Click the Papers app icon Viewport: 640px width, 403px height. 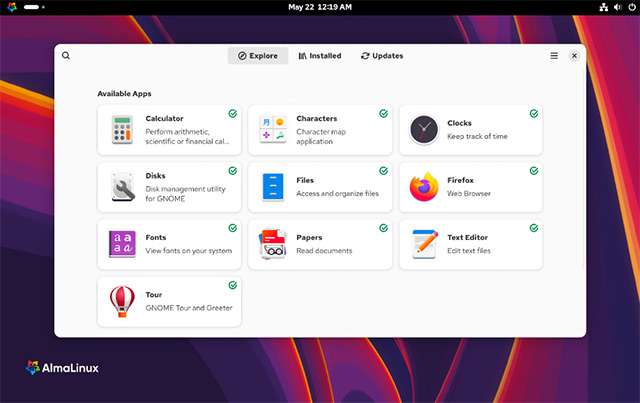click(x=273, y=244)
